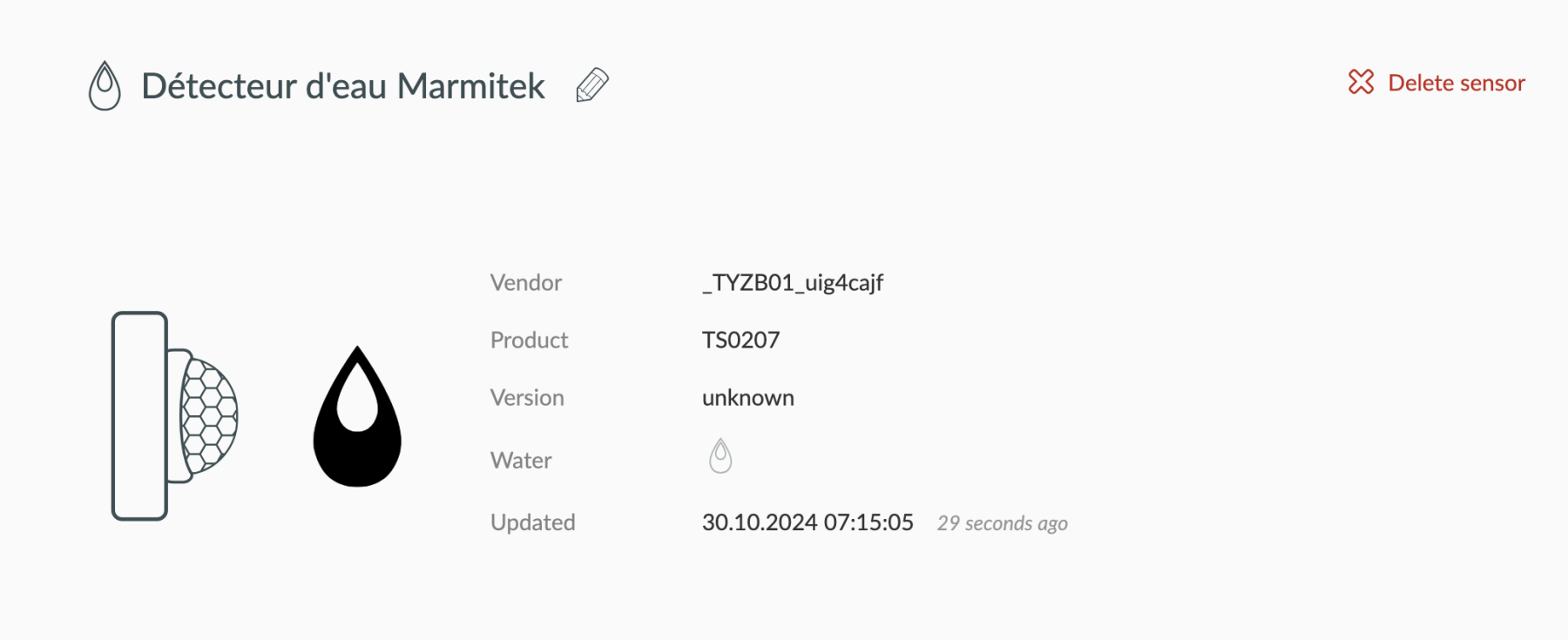Click the Updated label
The height and width of the screenshot is (640, 1568).
coord(532,522)
